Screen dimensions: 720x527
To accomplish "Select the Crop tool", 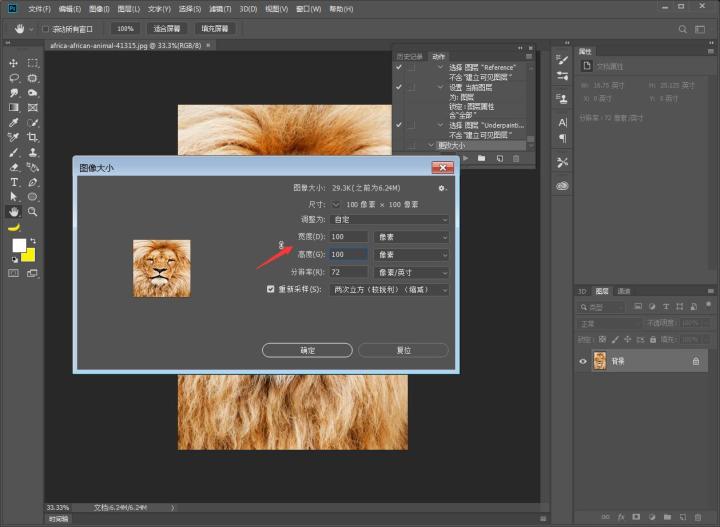I will click(33, 137).
